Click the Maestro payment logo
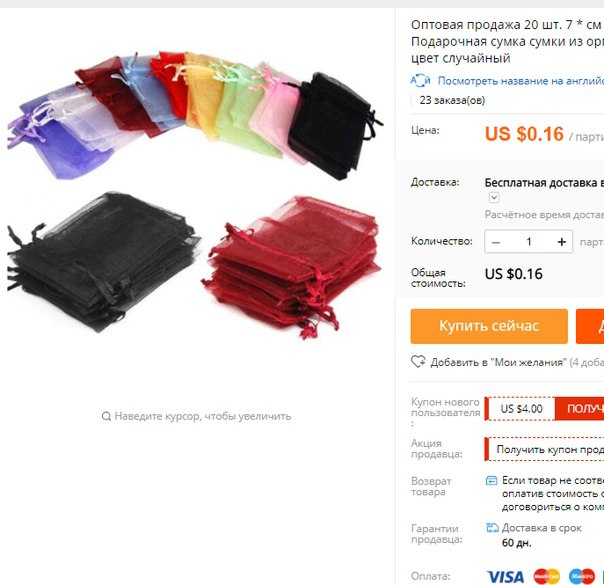The height and width of the screenshot is (585, 604). point(582,577)
